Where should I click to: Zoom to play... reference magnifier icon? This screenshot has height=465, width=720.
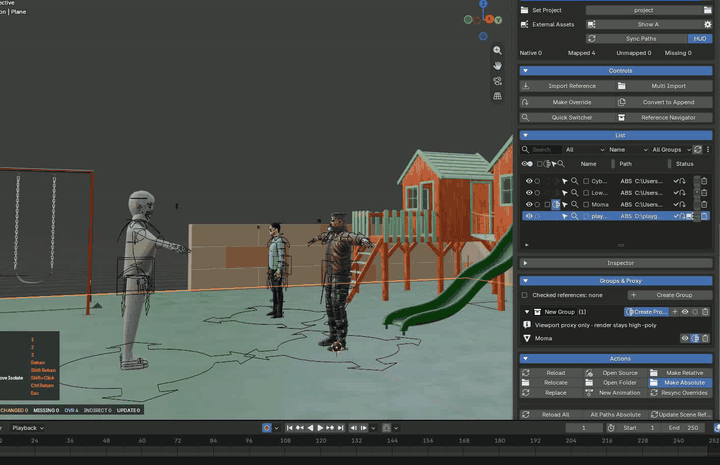click(574, 216)
